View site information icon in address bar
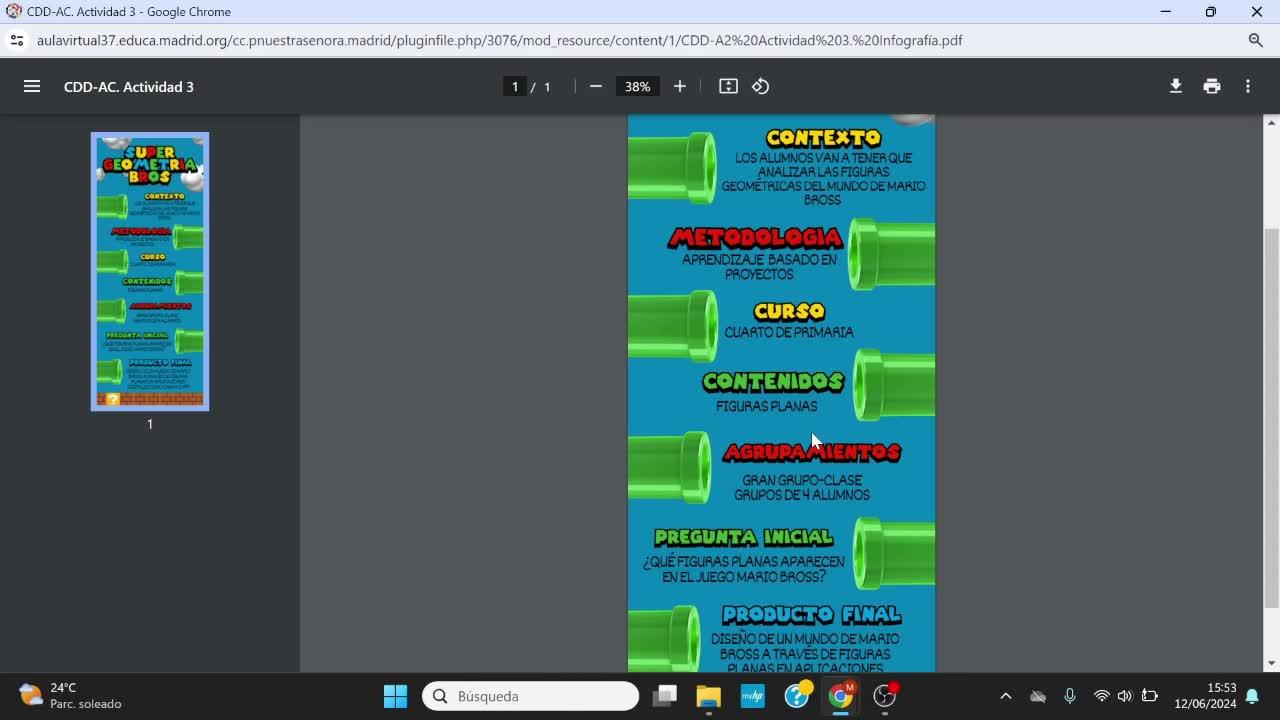The width and height of the screenshot is (1280, 720). click(16, 41)
